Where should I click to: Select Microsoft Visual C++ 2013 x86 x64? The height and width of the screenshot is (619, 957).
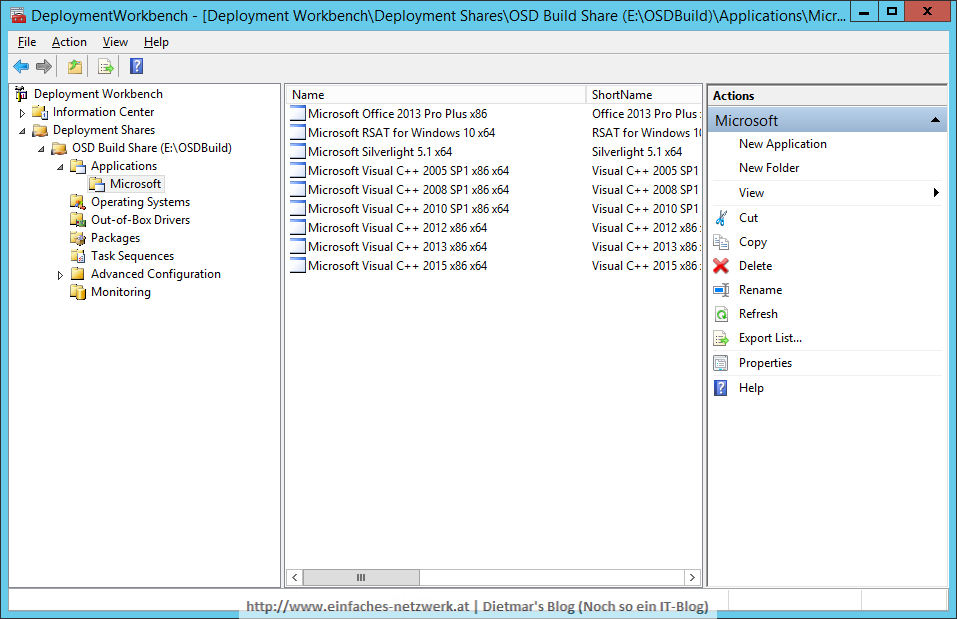point(397,247)
